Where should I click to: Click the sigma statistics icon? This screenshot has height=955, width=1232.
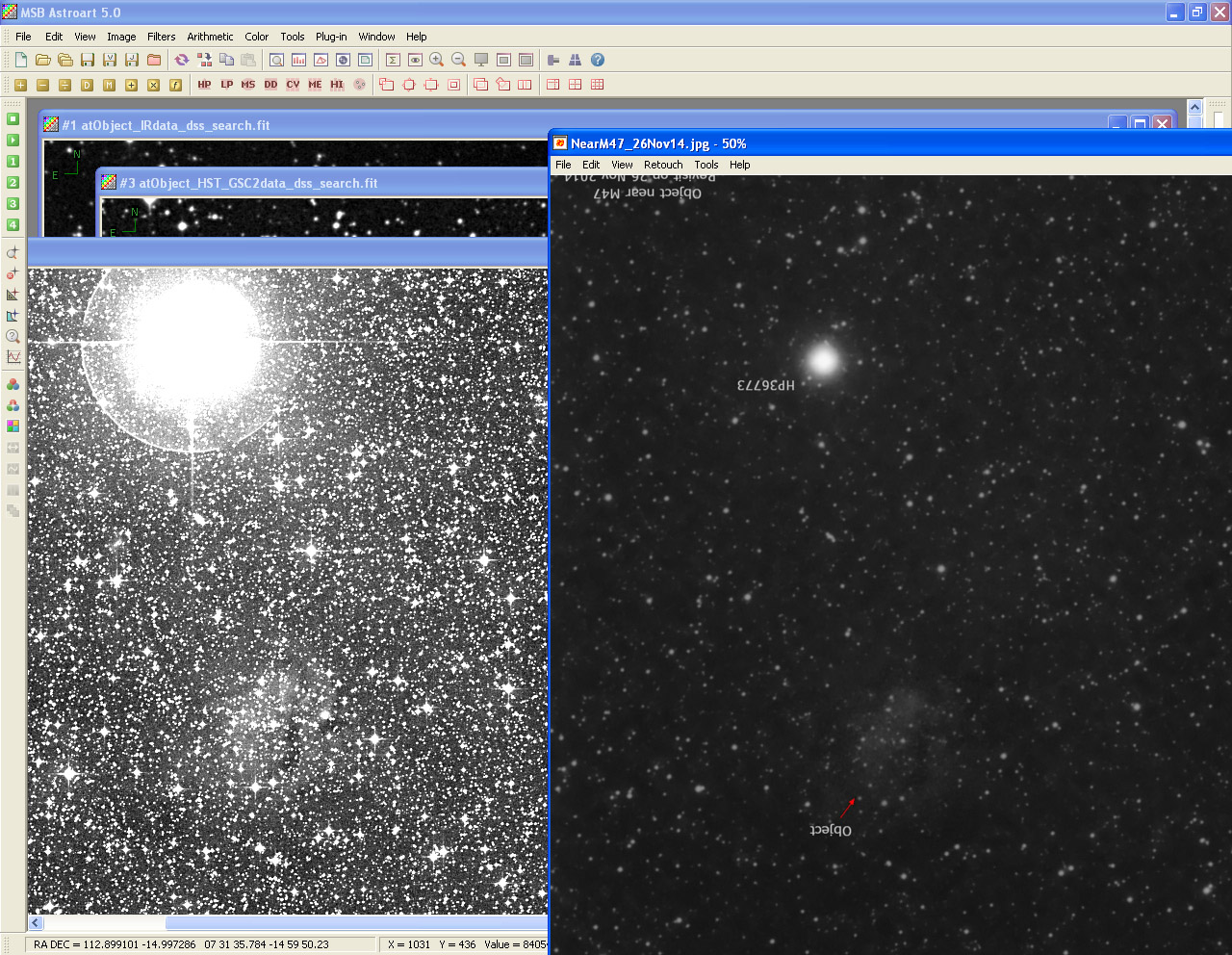393,60
